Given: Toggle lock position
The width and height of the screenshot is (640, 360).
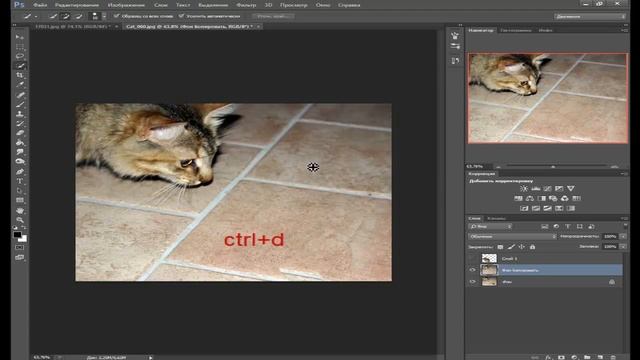Looking at the screenshot, I should (522, 247).
